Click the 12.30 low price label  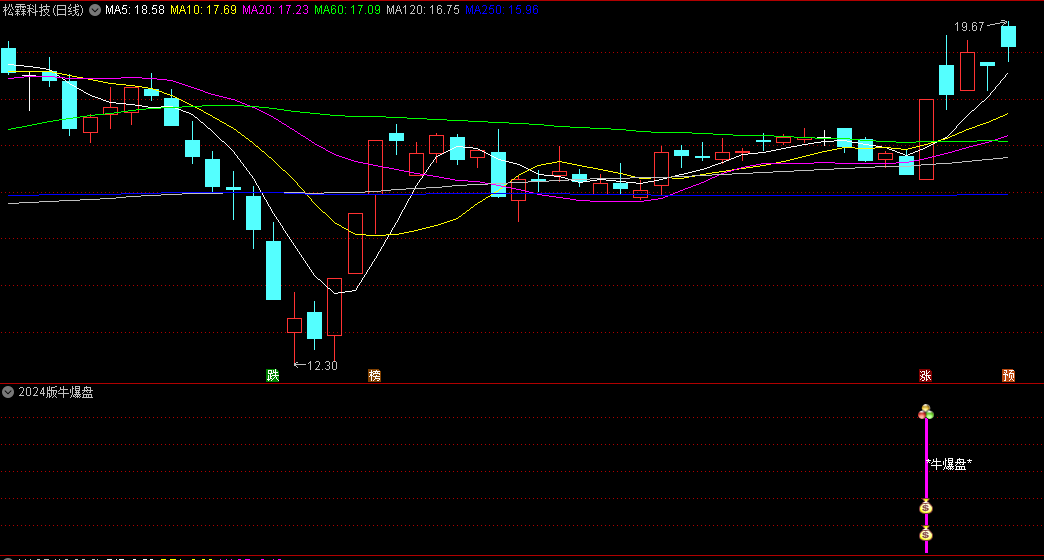(322, 366)
